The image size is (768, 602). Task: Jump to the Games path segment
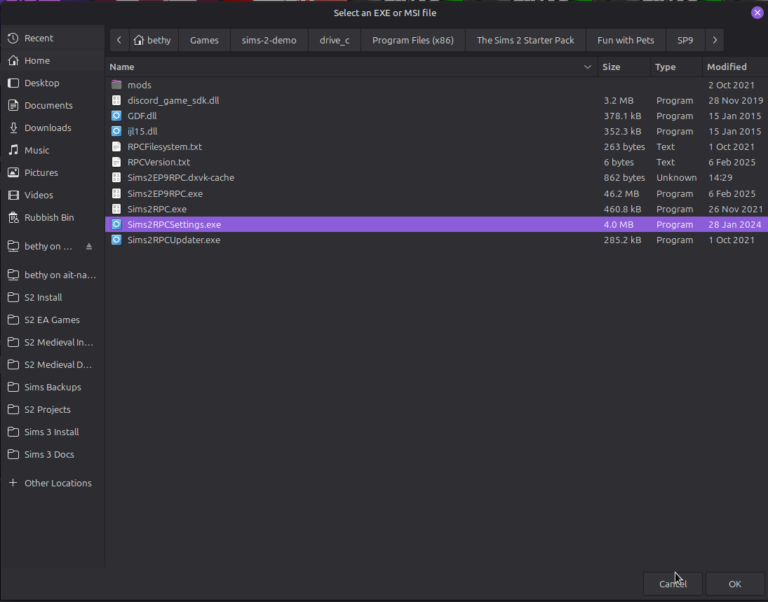pos(204,40)
